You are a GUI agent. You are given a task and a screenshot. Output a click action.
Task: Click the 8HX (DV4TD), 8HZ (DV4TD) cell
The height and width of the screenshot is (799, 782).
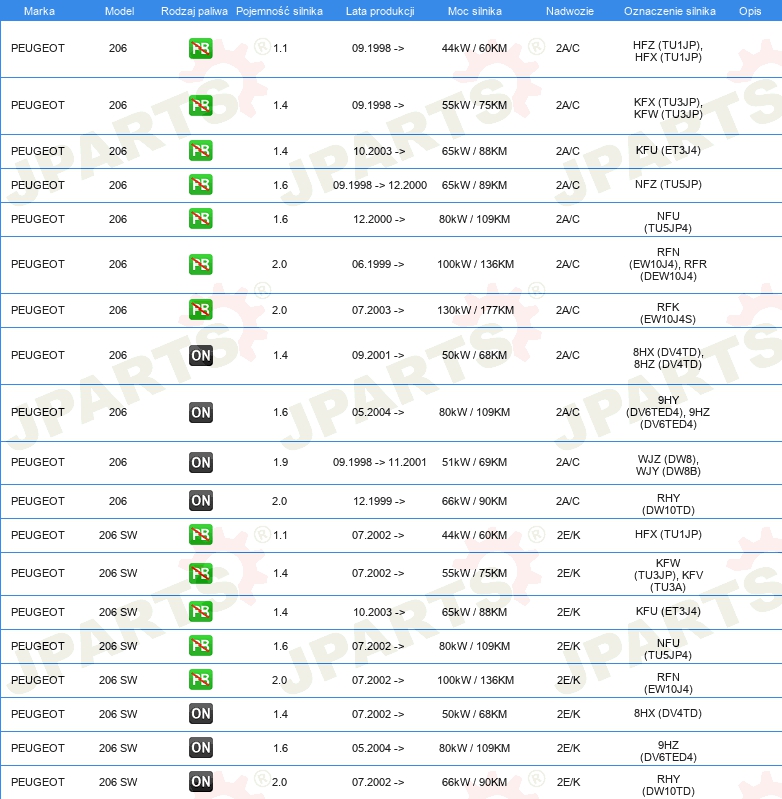[668, 358]
